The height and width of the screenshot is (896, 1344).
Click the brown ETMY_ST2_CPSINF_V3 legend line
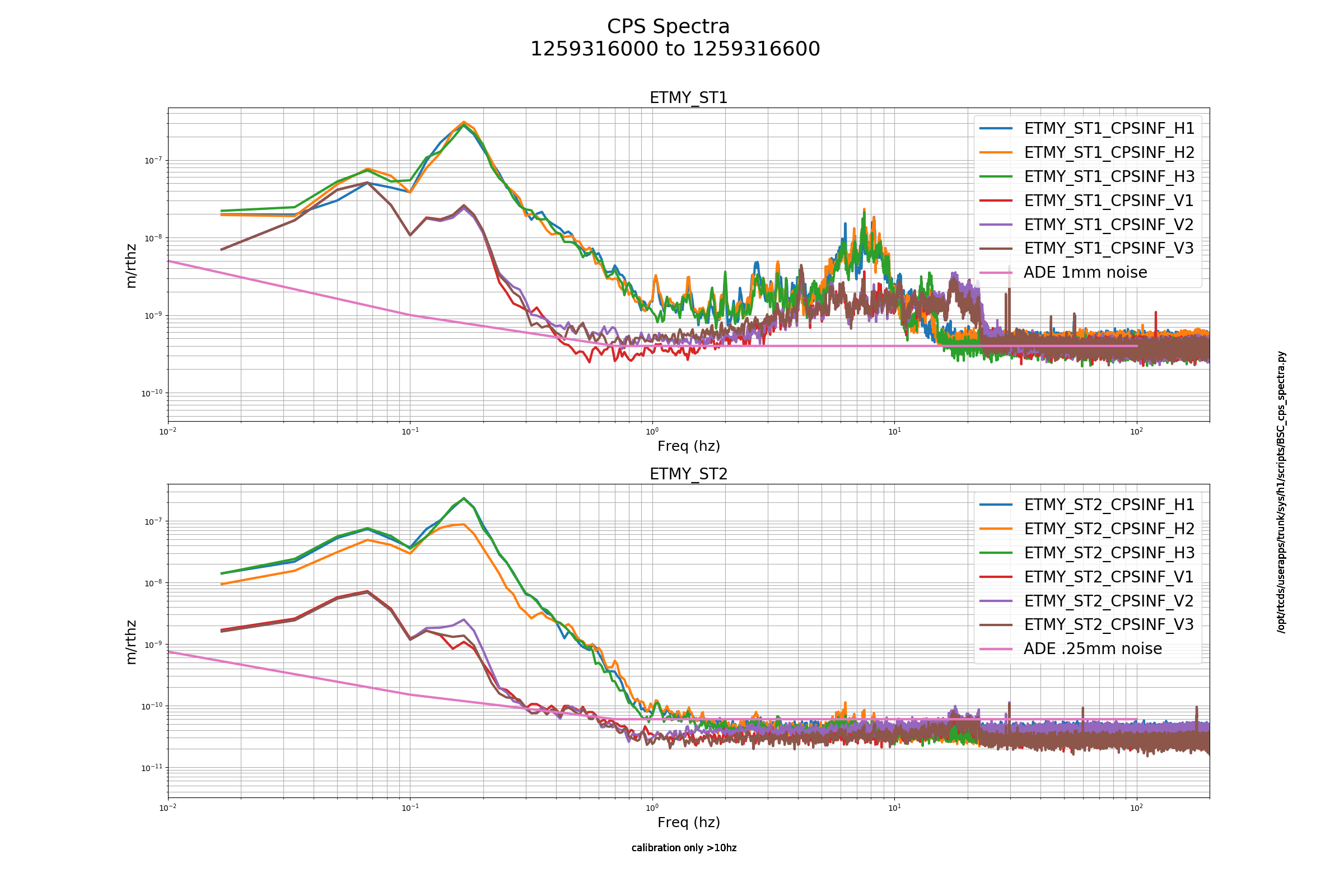coord(996,625)
